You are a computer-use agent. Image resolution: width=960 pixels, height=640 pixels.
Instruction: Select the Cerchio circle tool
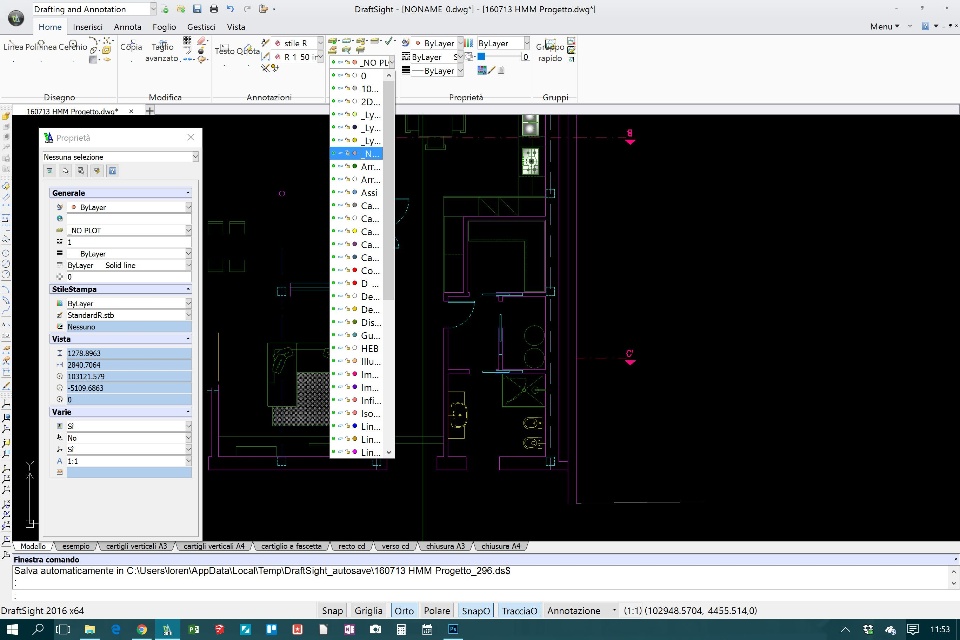(72, 47)
